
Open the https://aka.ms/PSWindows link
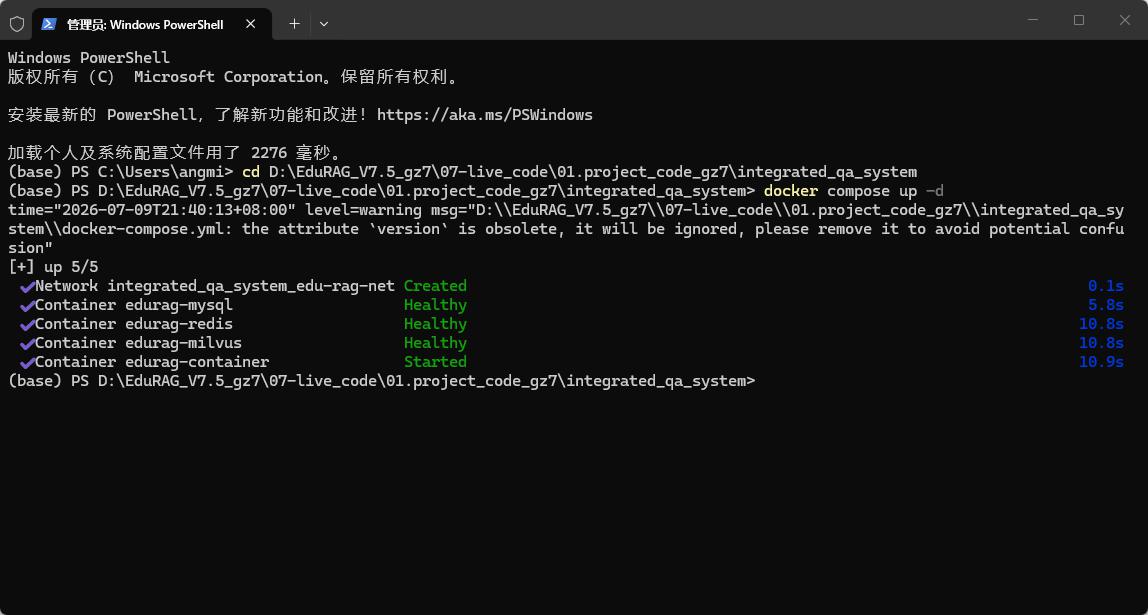[485, 115]
